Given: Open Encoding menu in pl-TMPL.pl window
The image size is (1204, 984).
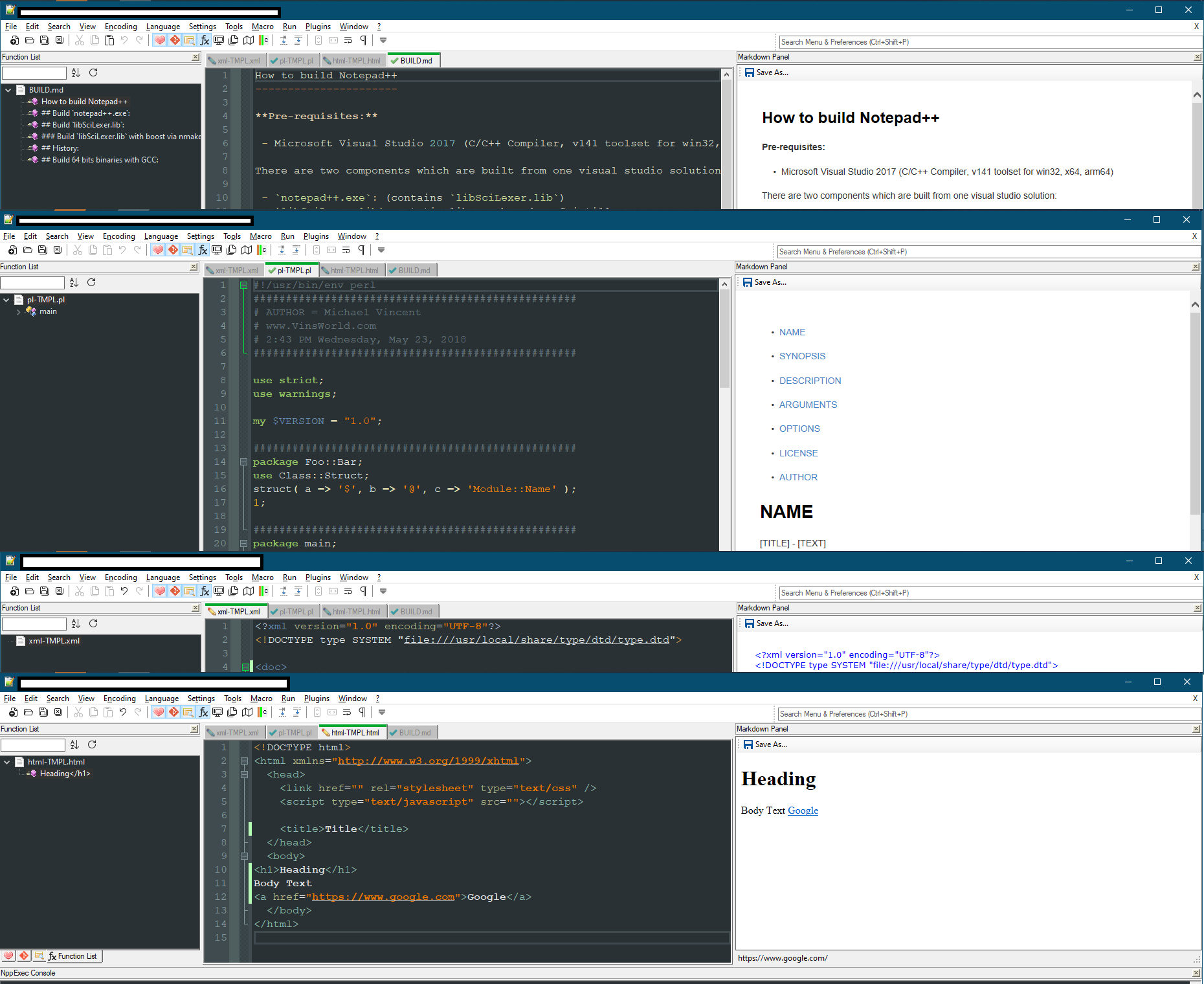Looking at the screenshot, I should click(x=119, y=236).
